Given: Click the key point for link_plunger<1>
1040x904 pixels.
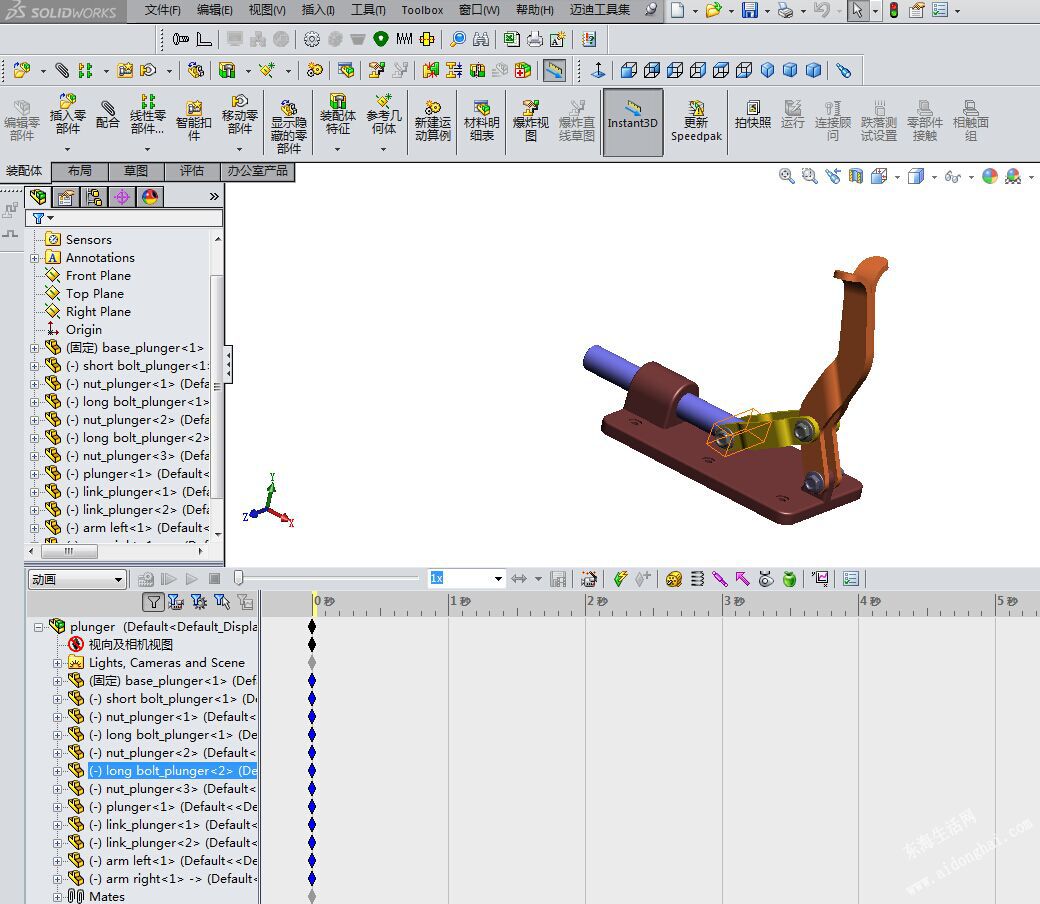Looking at the screenshot, I should (x=312, y=825).
